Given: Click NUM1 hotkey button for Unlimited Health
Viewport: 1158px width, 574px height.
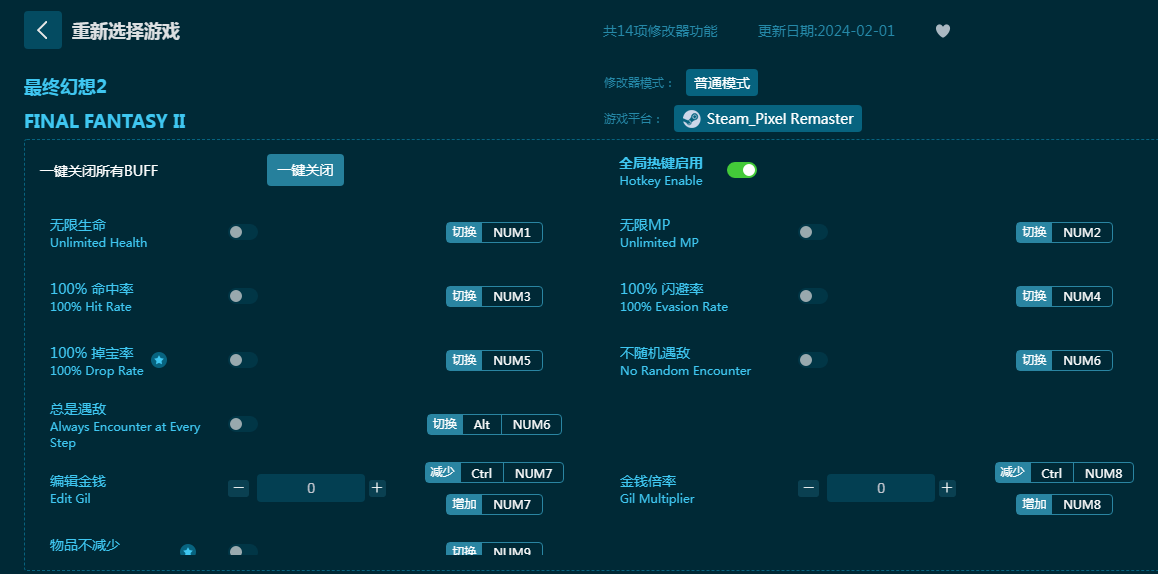Looking at the screenshot, I should tap(511, 233).
